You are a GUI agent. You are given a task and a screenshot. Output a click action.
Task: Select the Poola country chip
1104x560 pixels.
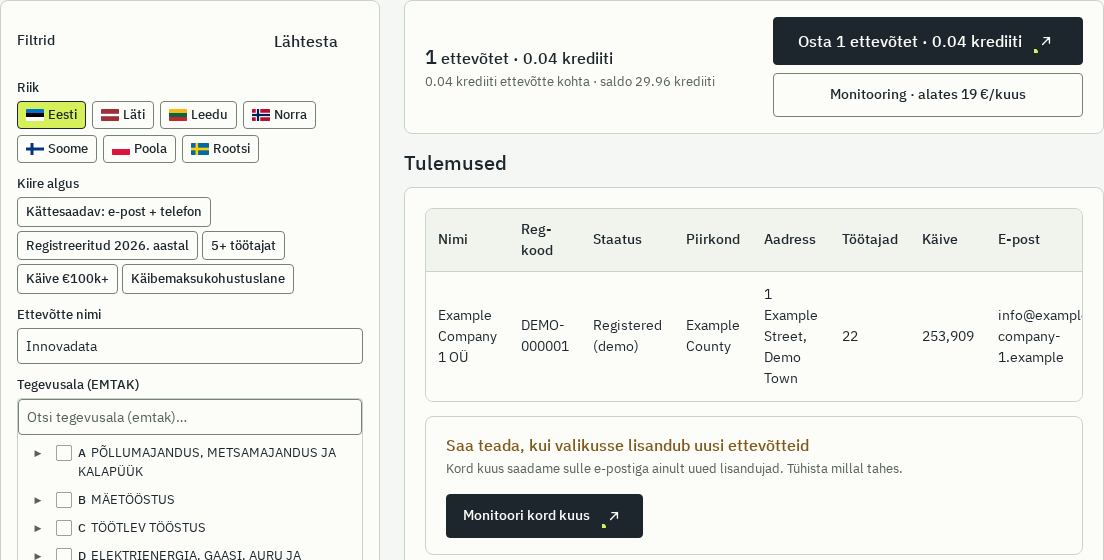139,149
